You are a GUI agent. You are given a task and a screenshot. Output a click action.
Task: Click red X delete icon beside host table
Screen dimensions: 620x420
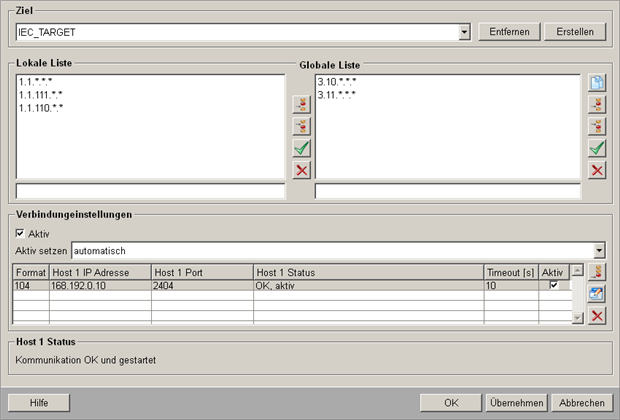point(597,315)
